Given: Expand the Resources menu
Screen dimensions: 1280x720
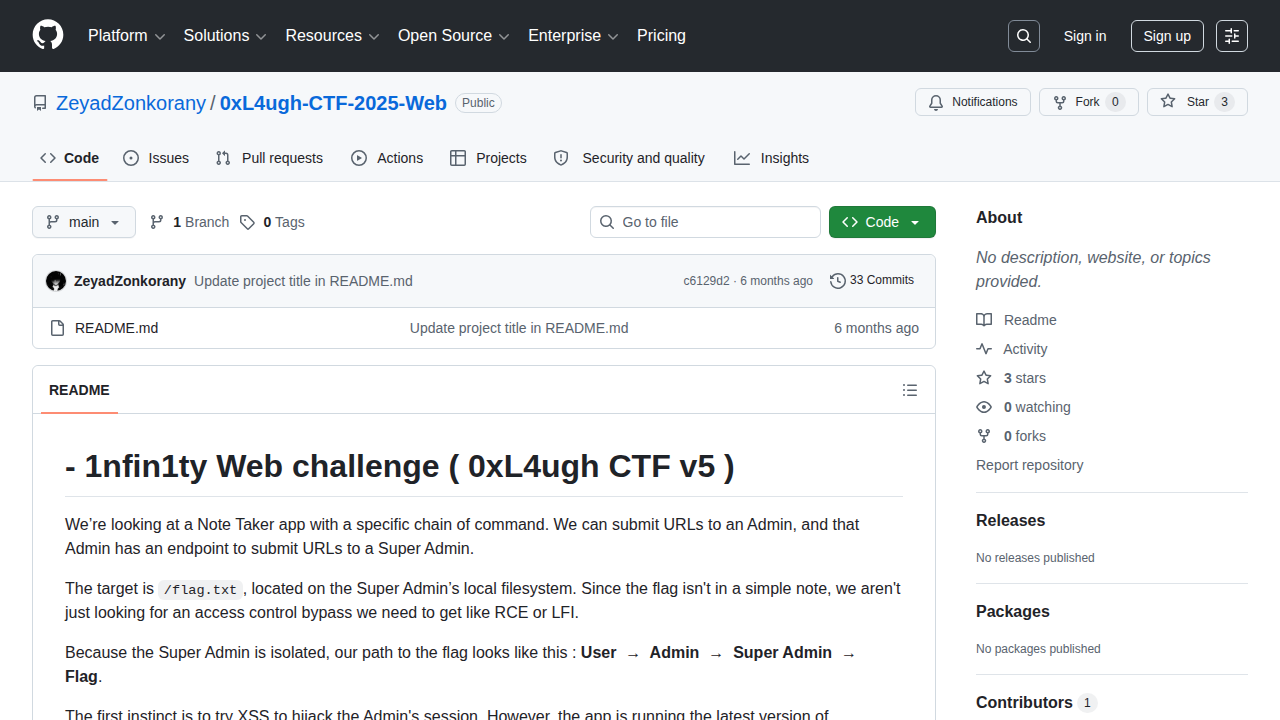Looking at the screenshot, I should 332,36.
